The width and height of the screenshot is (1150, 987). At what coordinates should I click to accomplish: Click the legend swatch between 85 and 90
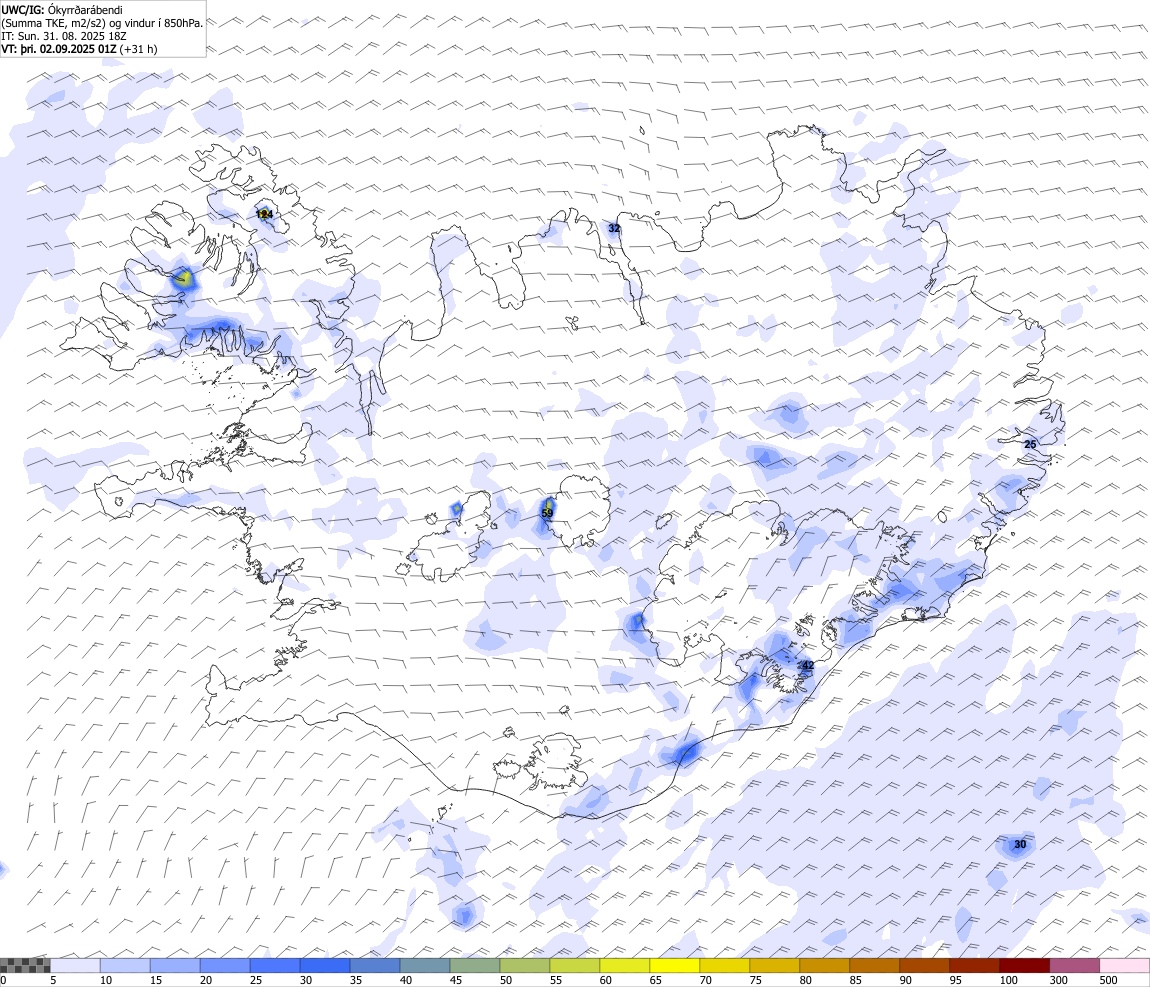[x=874, y=965]
